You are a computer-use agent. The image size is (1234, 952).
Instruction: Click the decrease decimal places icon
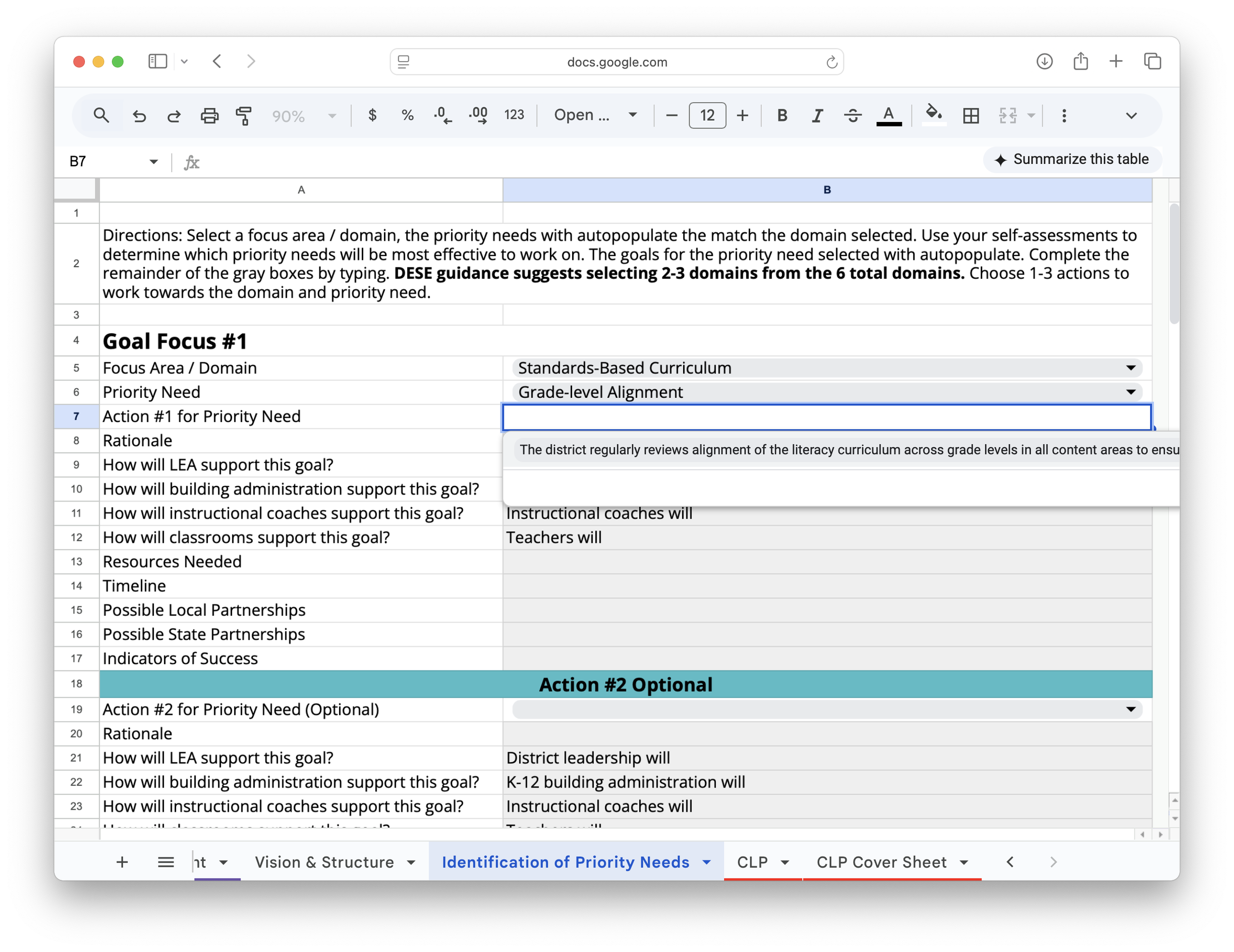(442, 116)
